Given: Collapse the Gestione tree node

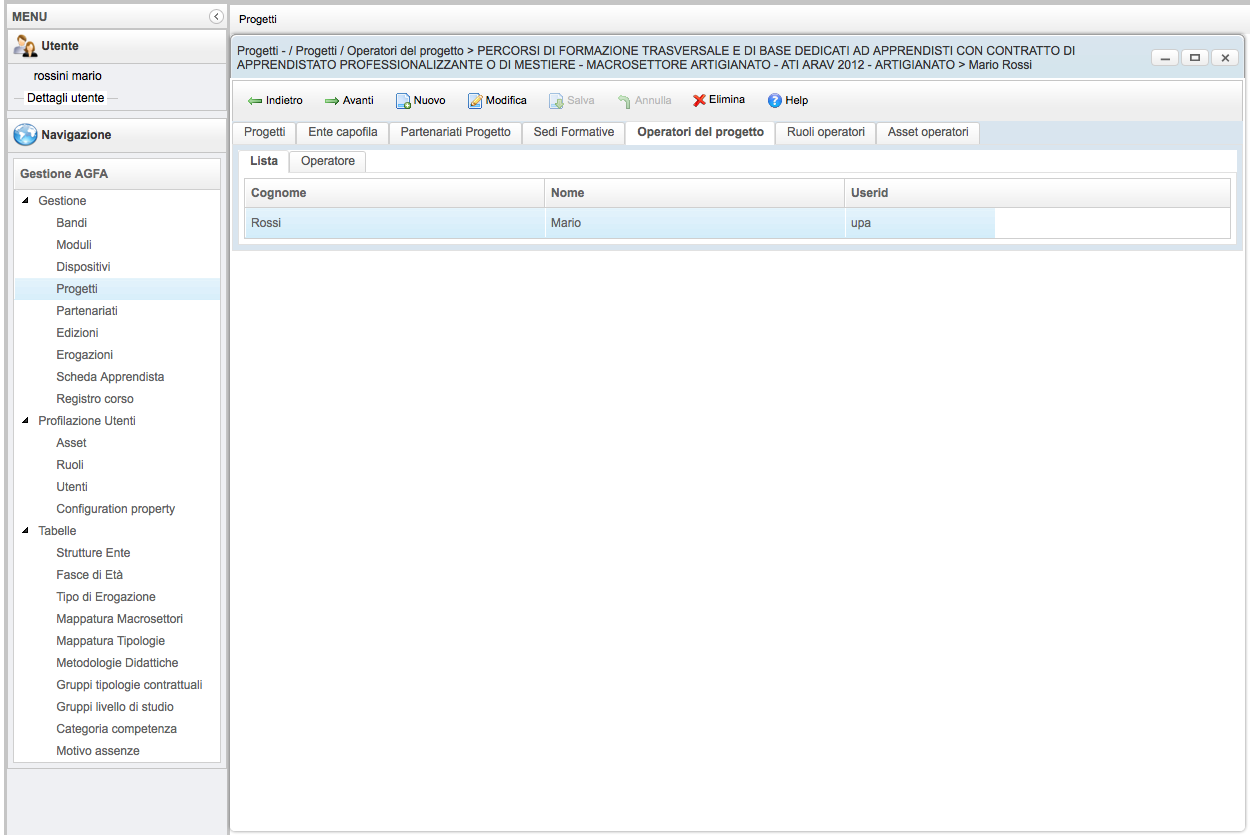Looking at the screenshot, I should [x=25, y=201].
